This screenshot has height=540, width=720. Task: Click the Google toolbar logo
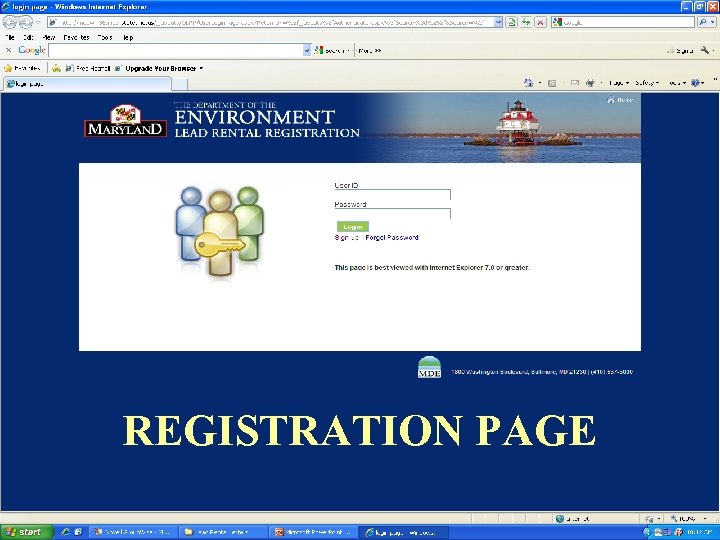32,50
